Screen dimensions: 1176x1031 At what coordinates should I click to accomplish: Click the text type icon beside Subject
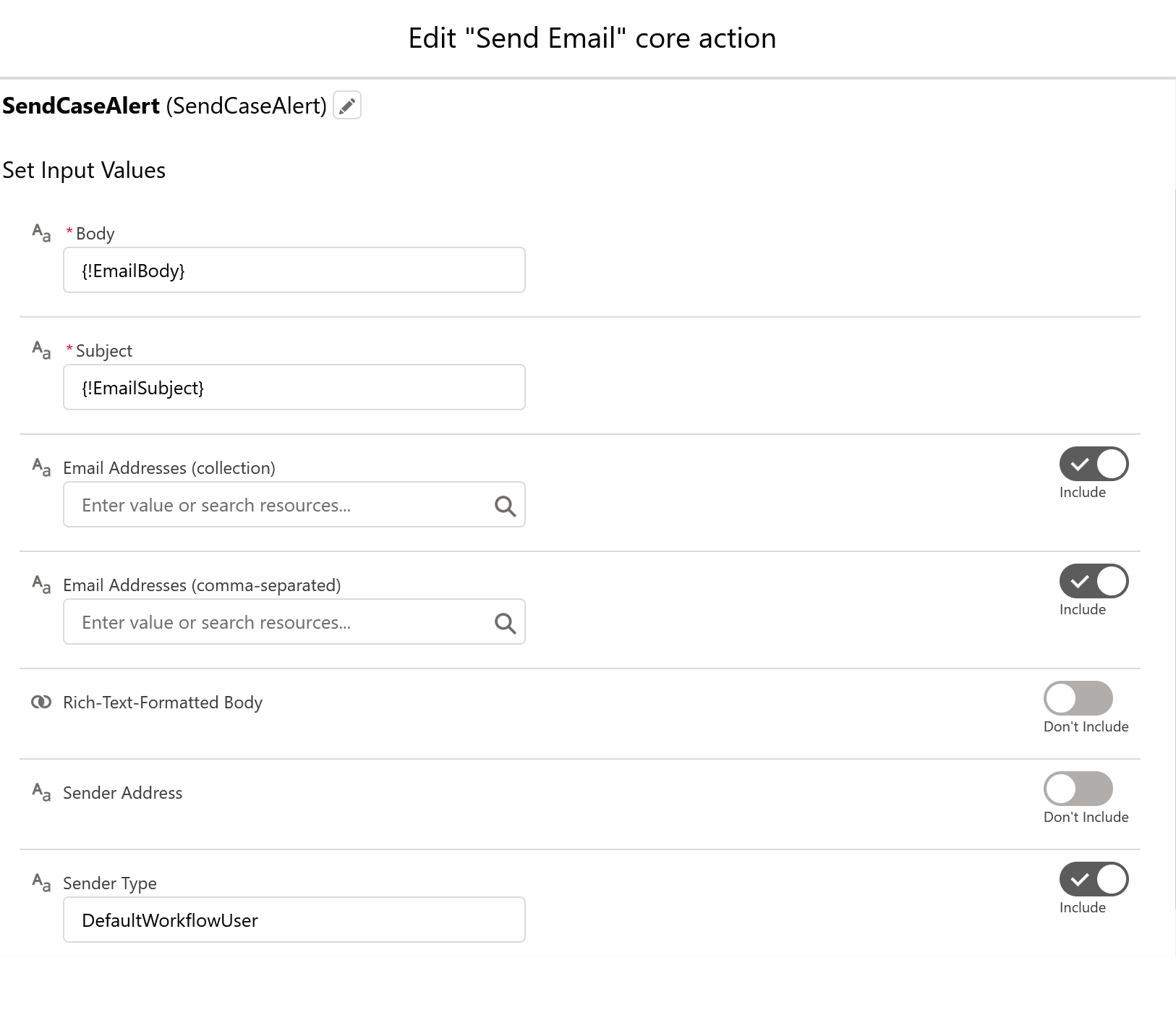(41, 350)
